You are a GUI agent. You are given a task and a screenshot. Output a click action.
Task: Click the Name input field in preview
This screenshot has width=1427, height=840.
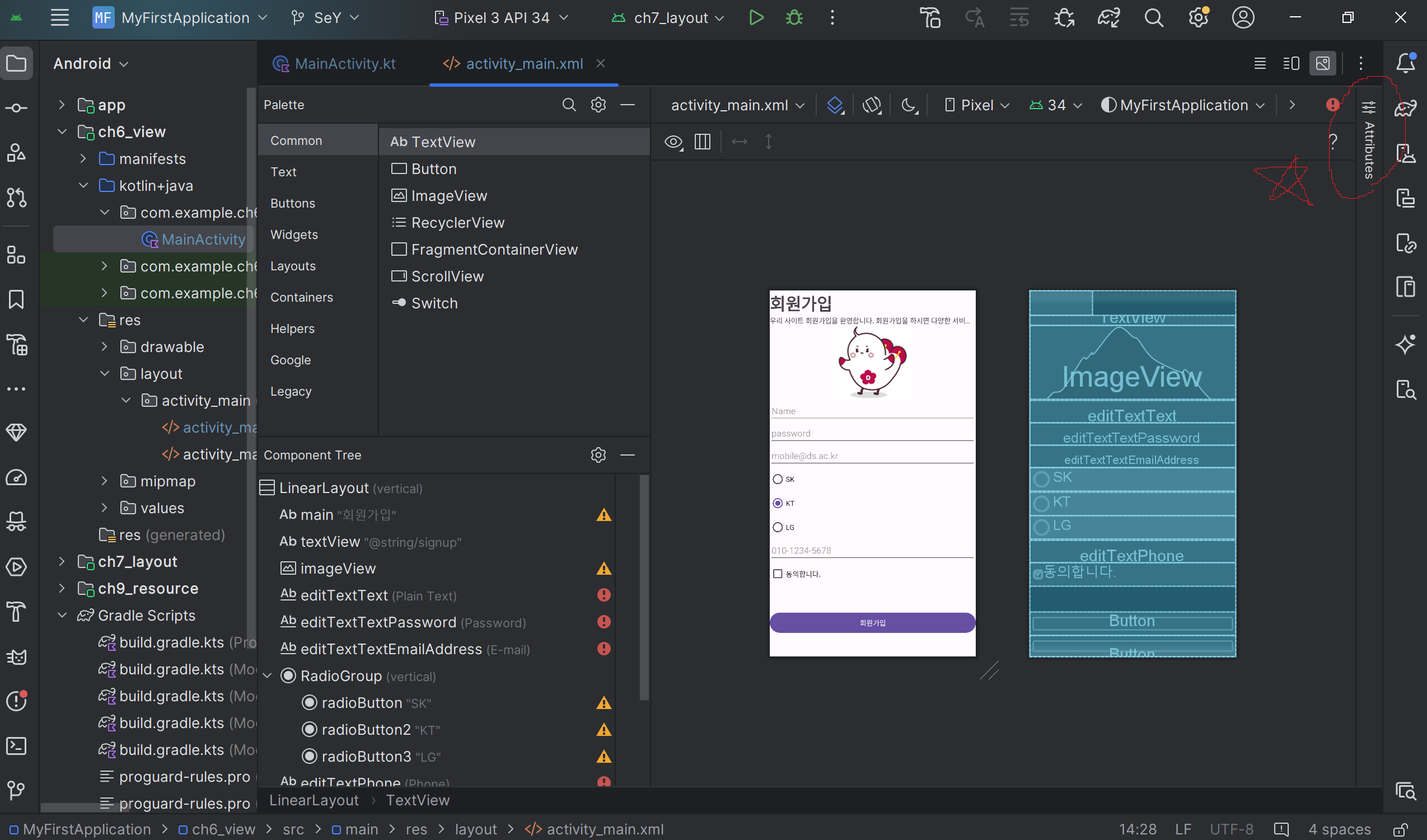(872, 411)
